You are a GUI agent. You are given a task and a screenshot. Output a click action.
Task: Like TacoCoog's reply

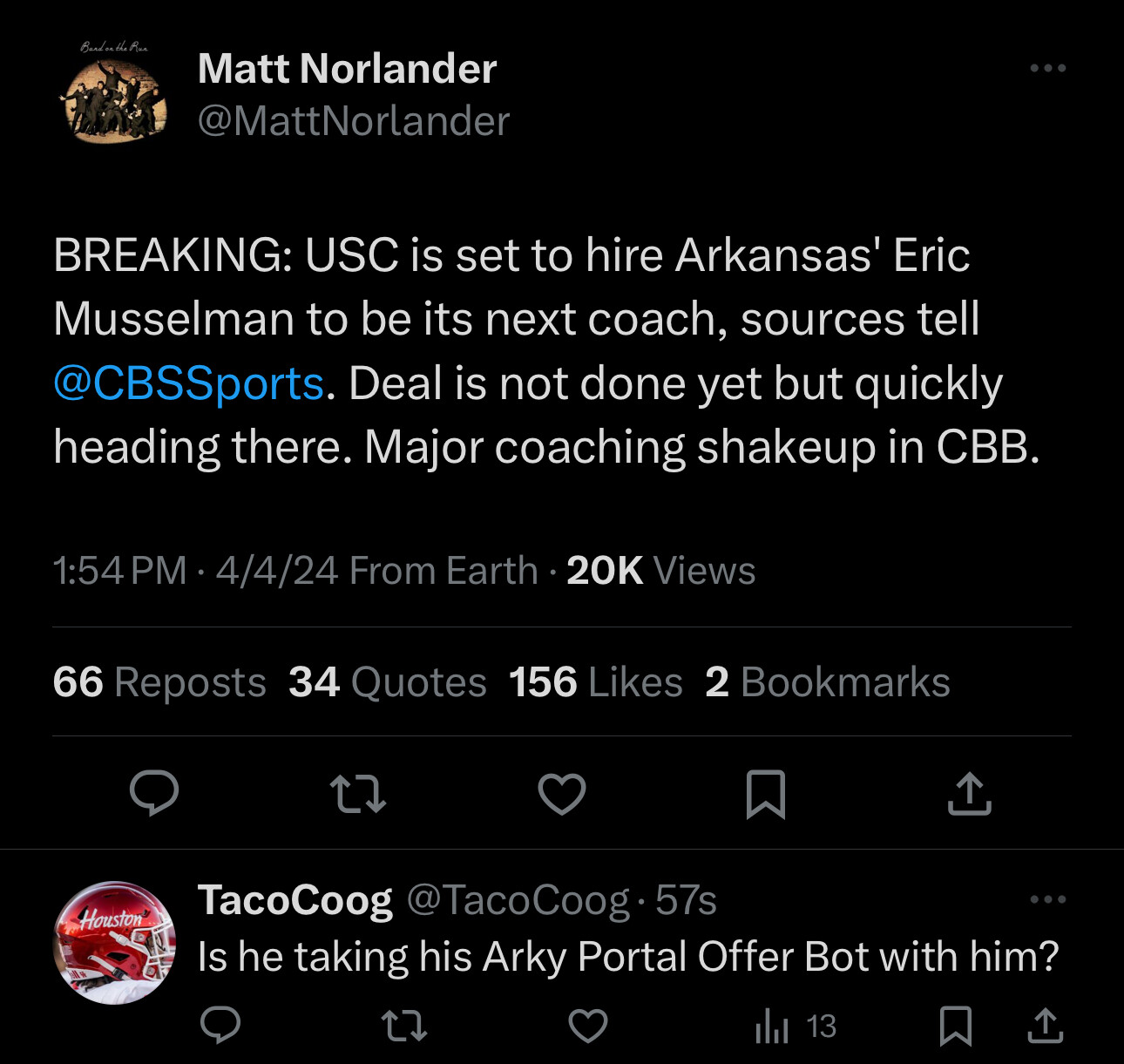(x=588, y=1026)
